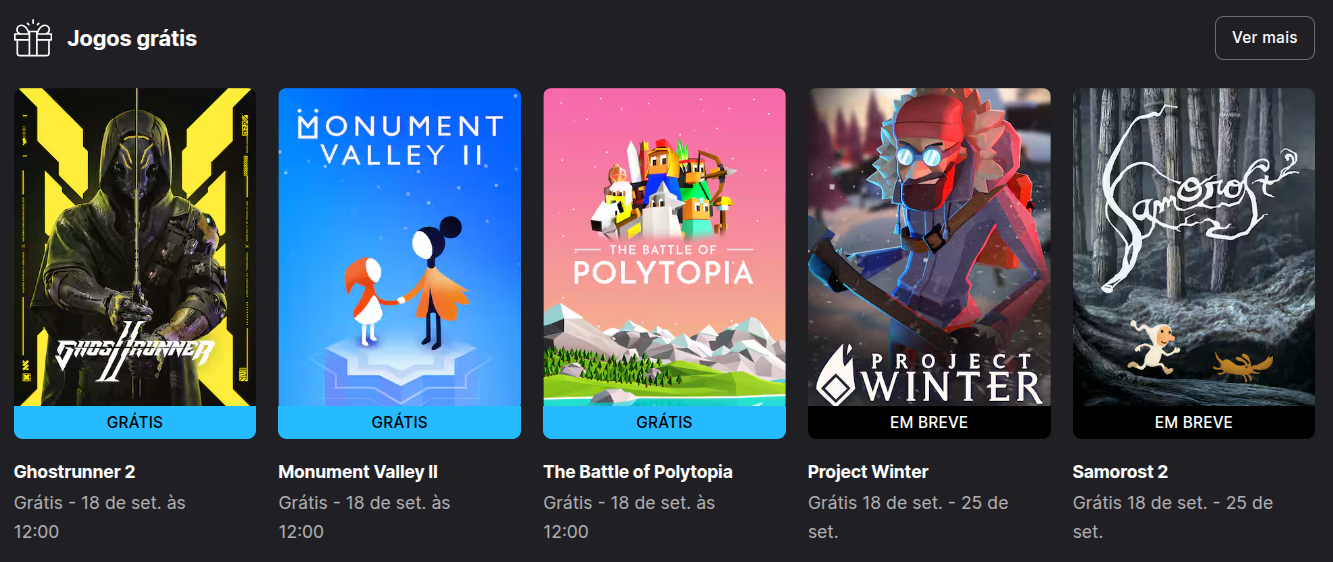
Task: Open the Ghostrunner 2 cover art
Action: (x=135, y=247)
